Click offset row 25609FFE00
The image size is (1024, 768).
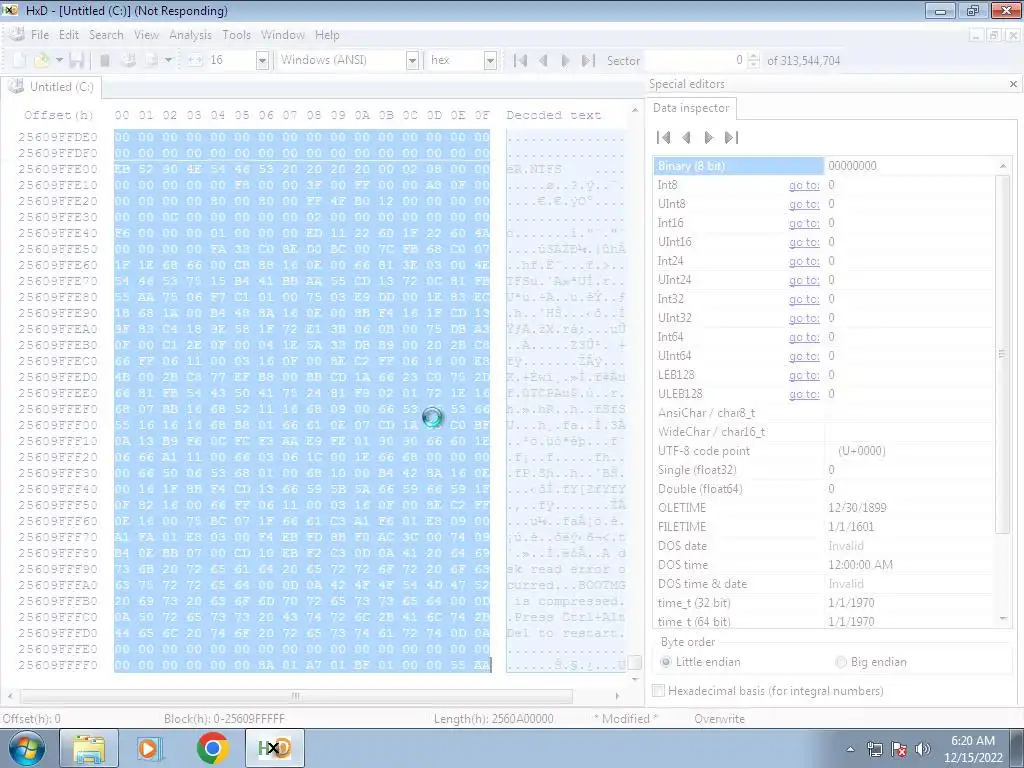click(58, 168)
